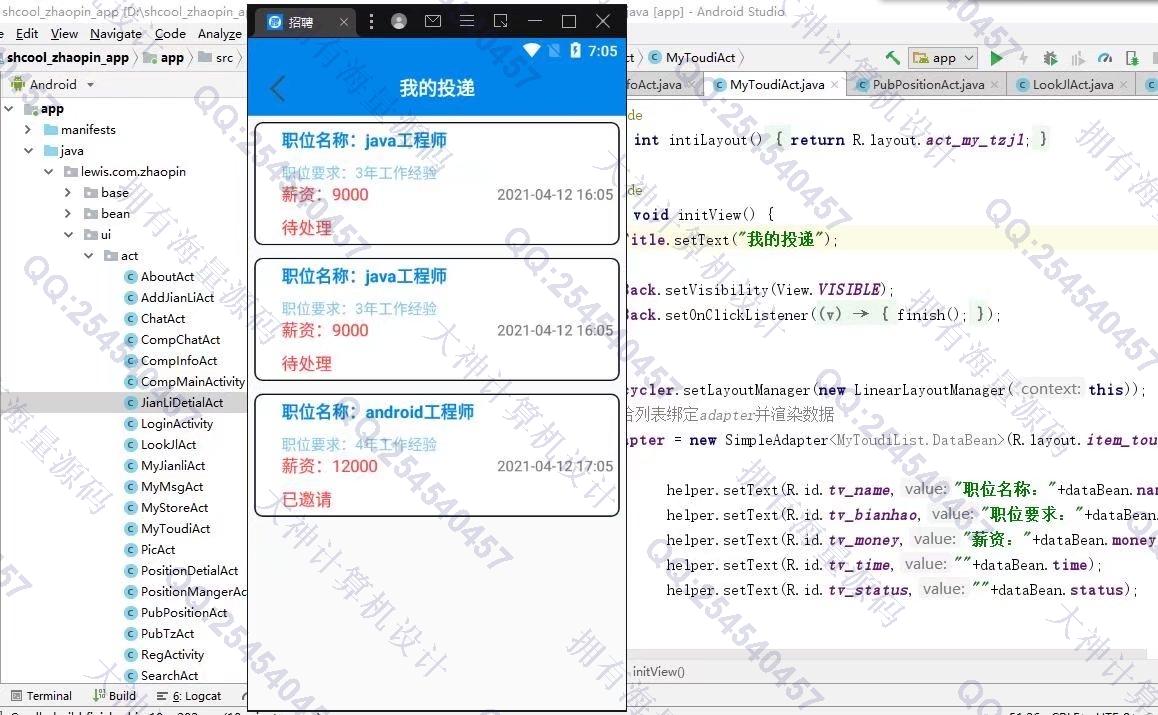The image size is (1158, 715).
Task: Expand the manifests folder
Action: click(28, 129)
